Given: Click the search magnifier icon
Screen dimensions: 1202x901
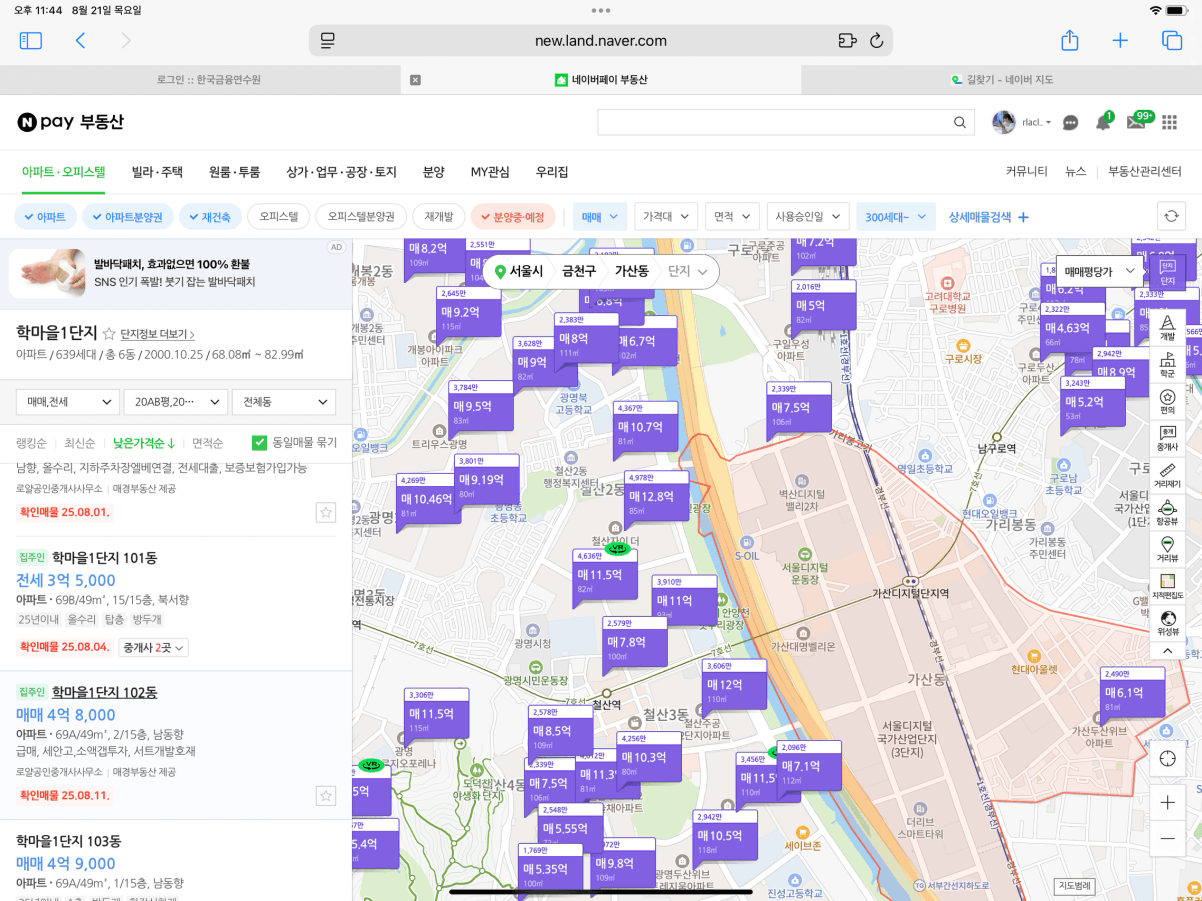Looking at the screenshot, I should [x=960, y=122].
